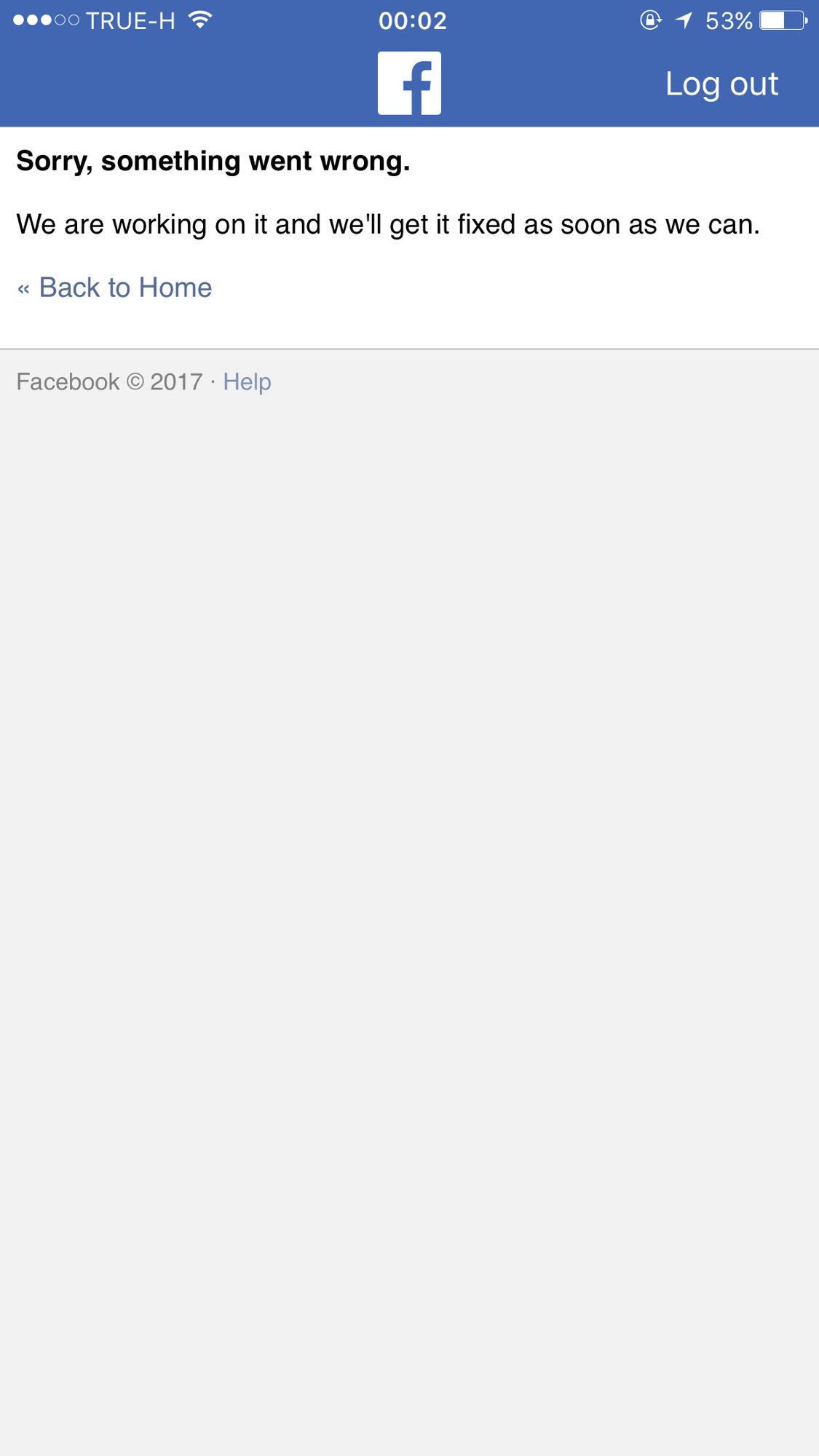Image resolution: width=819 pixels, height=1456 pixels.
Task: Tap the Facebook © 2017 footer text
Action: 109,381
